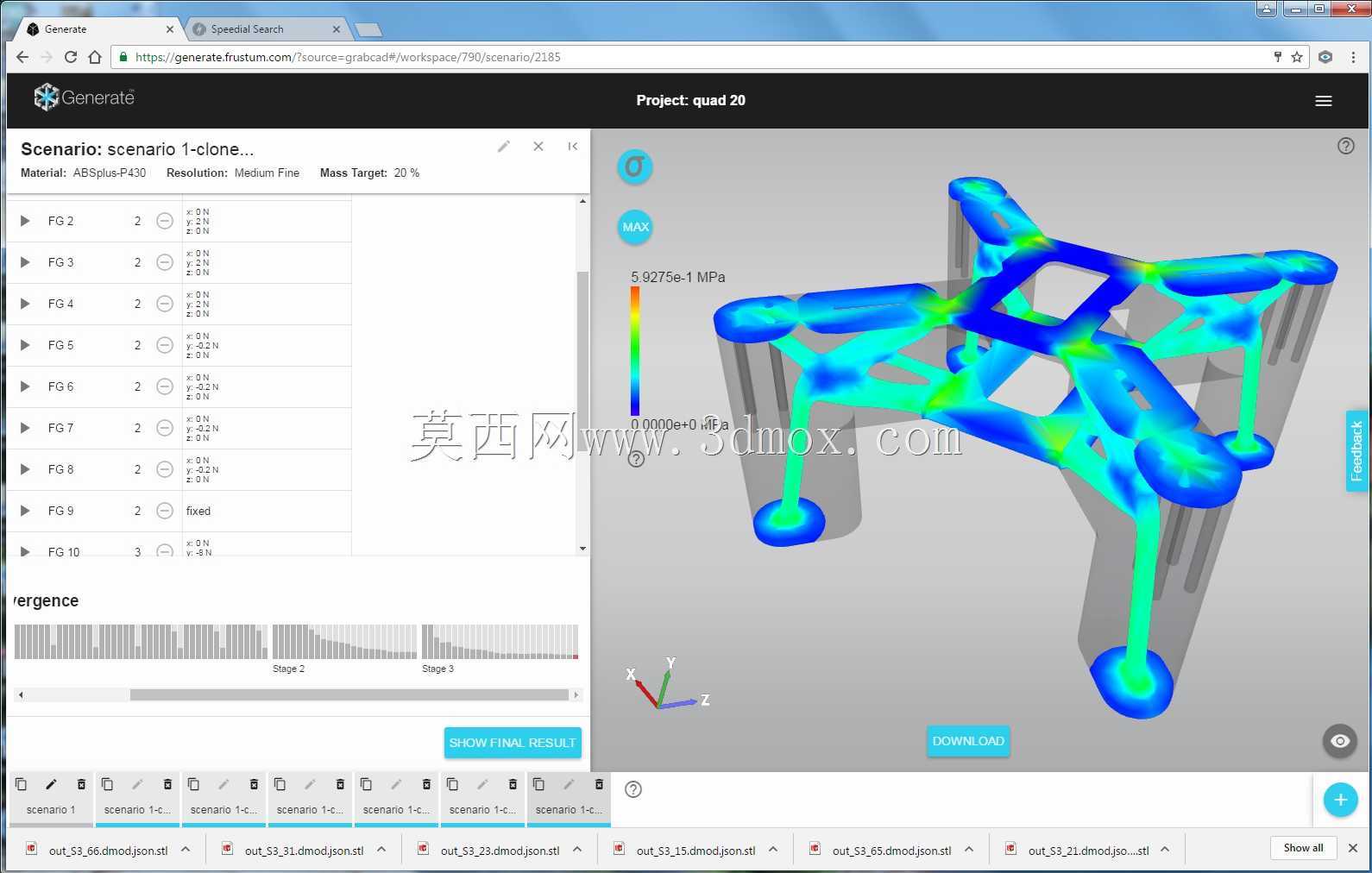Edit scenario name with pencil icon

[504, 147]
